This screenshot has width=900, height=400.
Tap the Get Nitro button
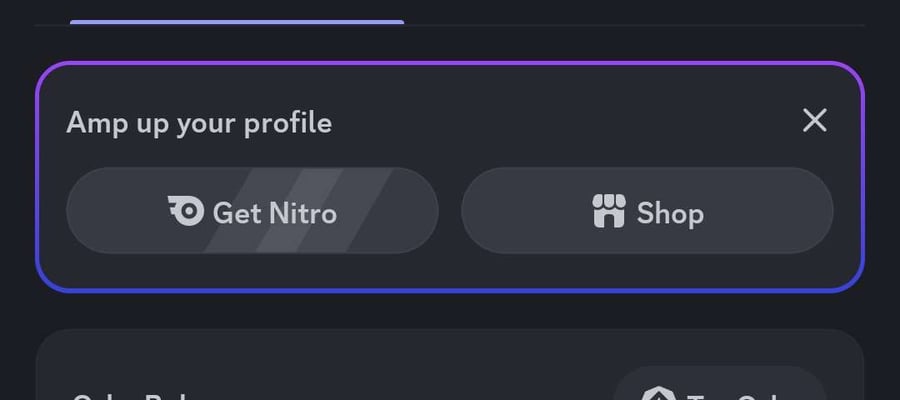[253, 211]
